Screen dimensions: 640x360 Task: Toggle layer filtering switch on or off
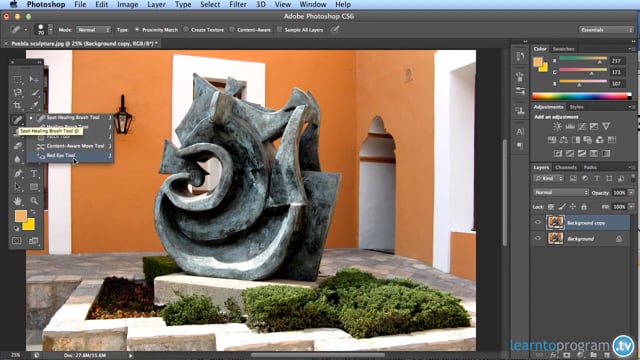(633, 178)
